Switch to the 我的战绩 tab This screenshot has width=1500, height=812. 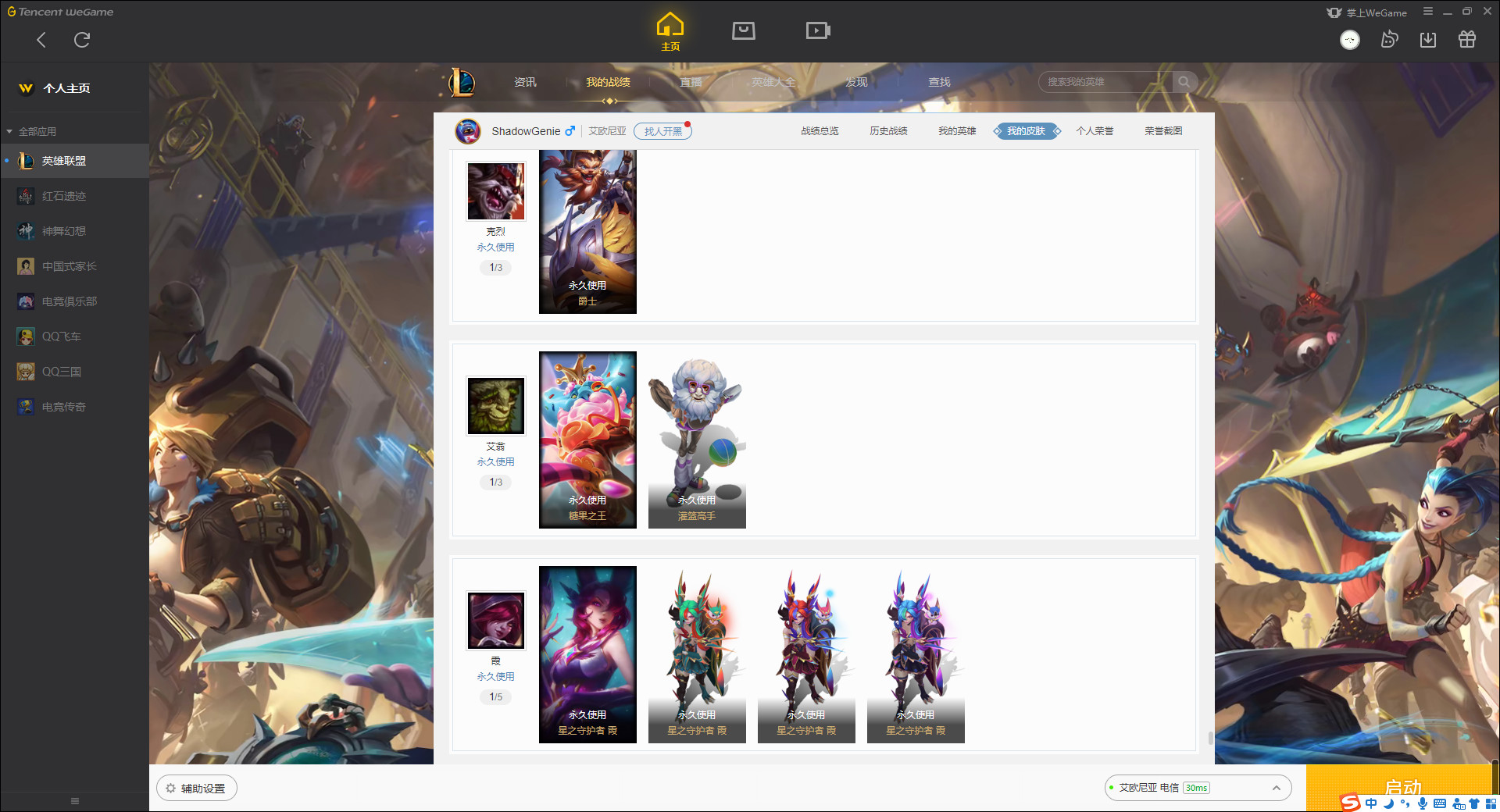(608, 82)
